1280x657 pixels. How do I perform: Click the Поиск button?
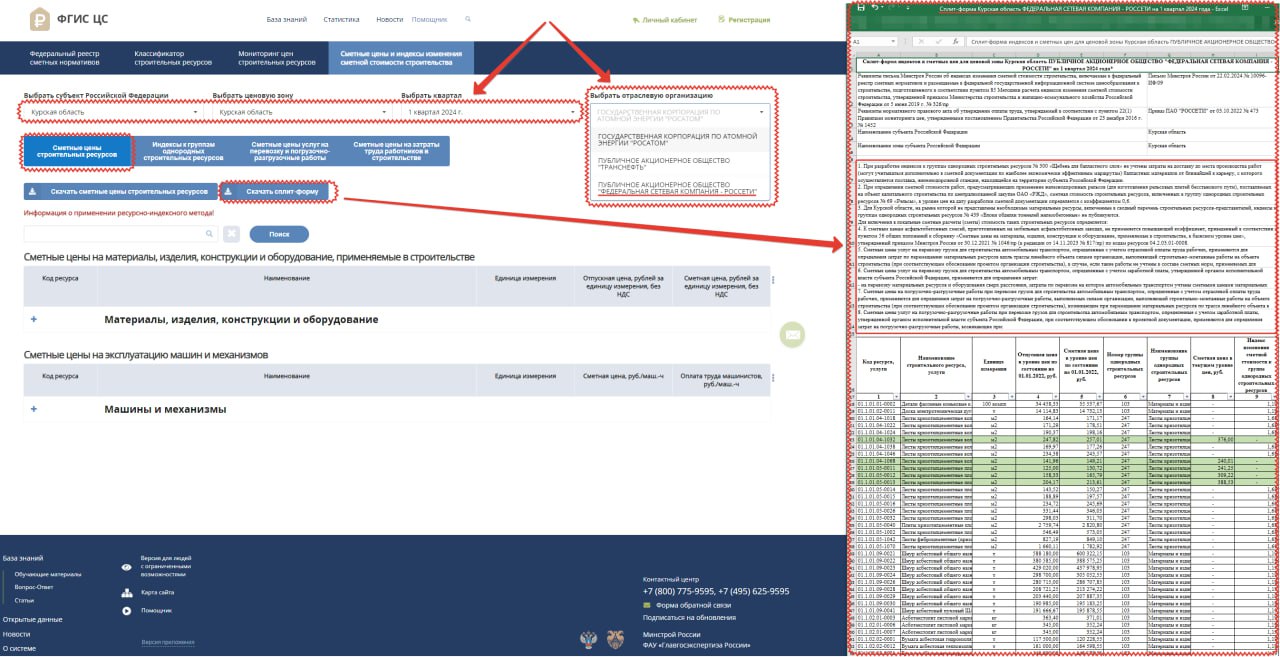click(279, 234)
